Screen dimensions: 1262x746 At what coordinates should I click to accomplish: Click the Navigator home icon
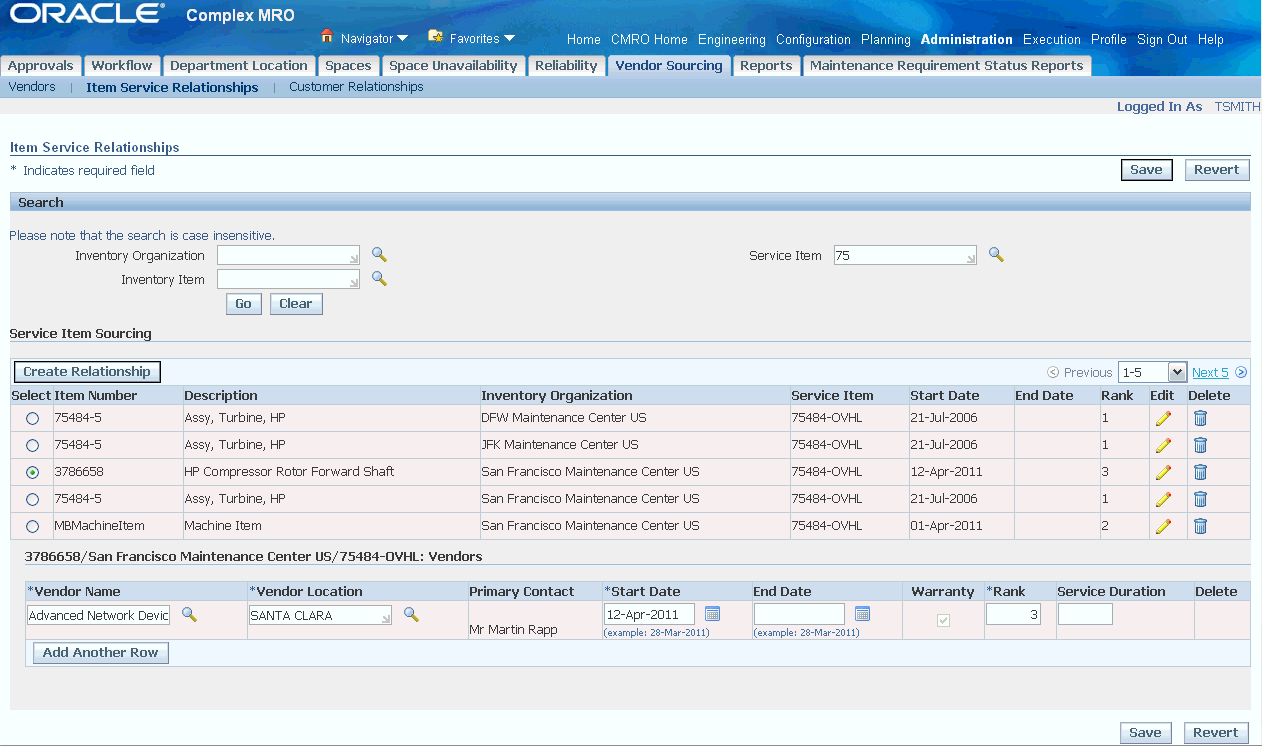pyautogui.click(x=327, y=37)
